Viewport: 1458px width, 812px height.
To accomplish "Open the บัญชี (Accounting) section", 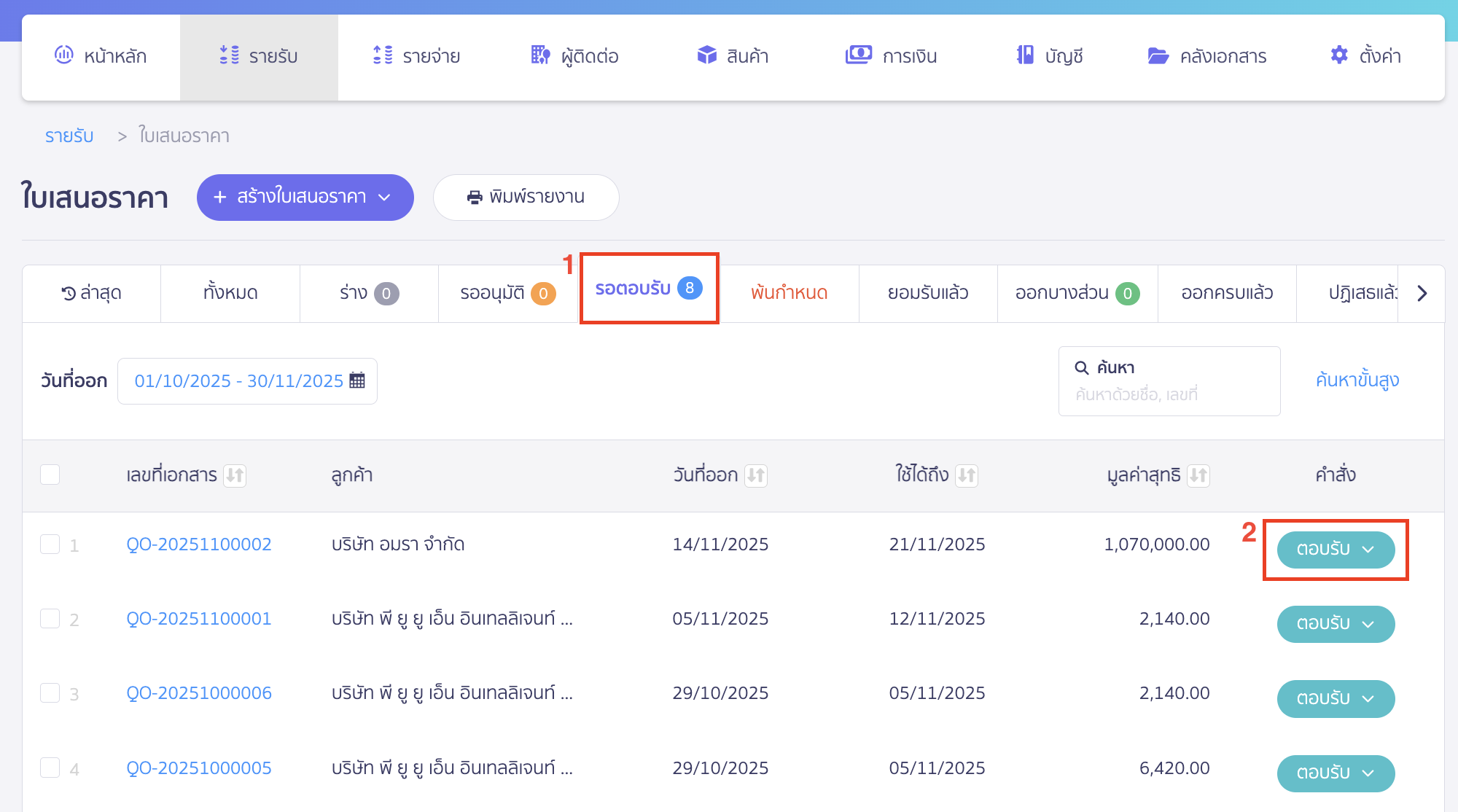I will [x=1050, y=55].
